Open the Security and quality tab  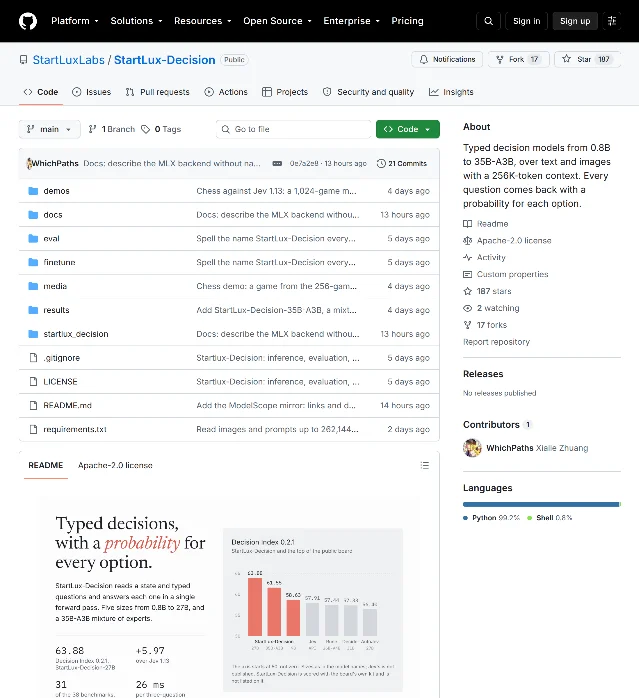tap(368, 92)
